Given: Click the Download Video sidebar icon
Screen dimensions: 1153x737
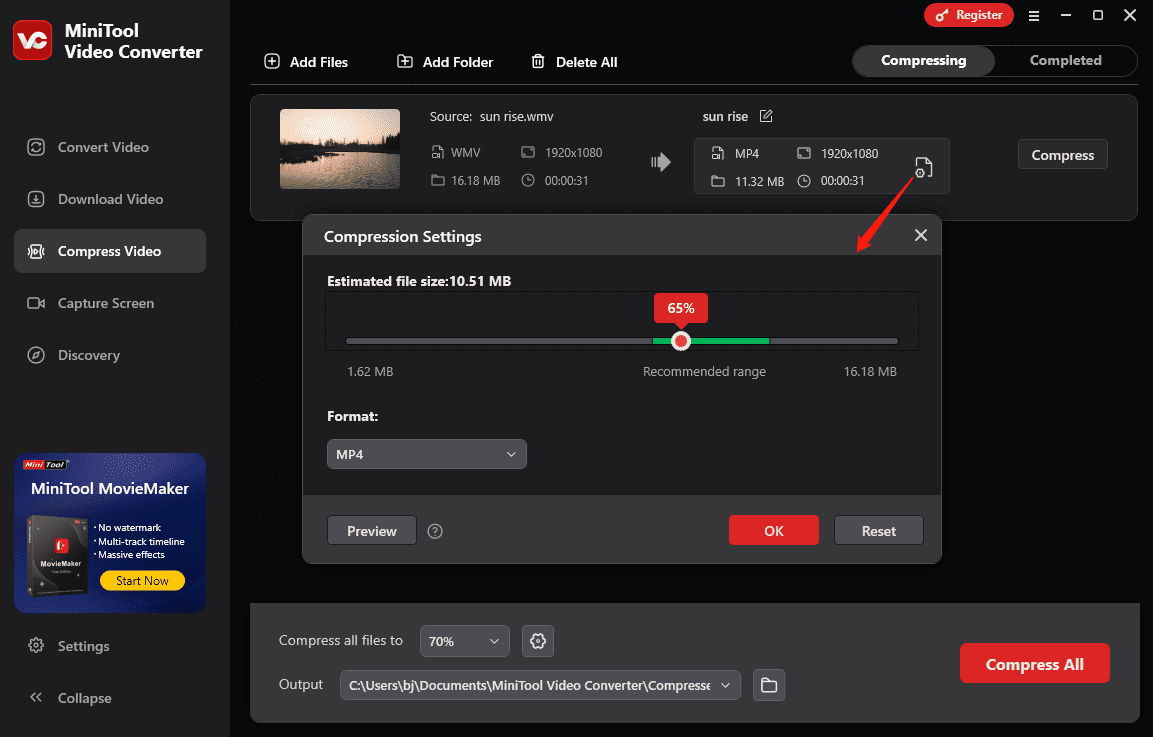Looking at the screenshot, I should coord(36,199).
